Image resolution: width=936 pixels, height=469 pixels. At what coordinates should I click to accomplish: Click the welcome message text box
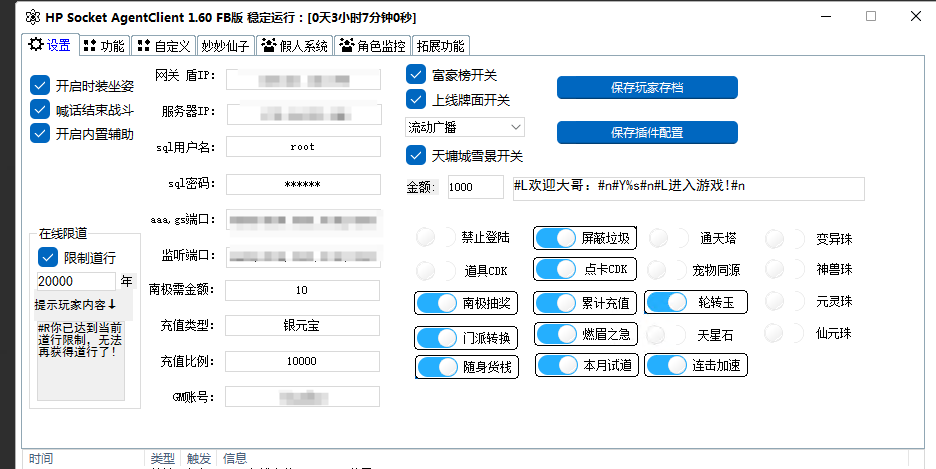[x=688, y=189]
